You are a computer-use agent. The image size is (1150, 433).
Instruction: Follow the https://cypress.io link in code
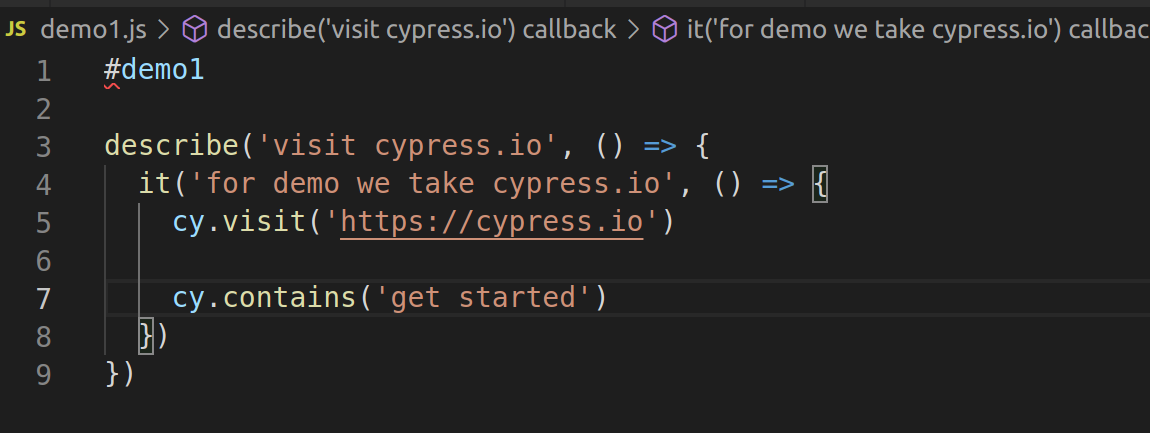pyautogui.click(x=491, y=221)
